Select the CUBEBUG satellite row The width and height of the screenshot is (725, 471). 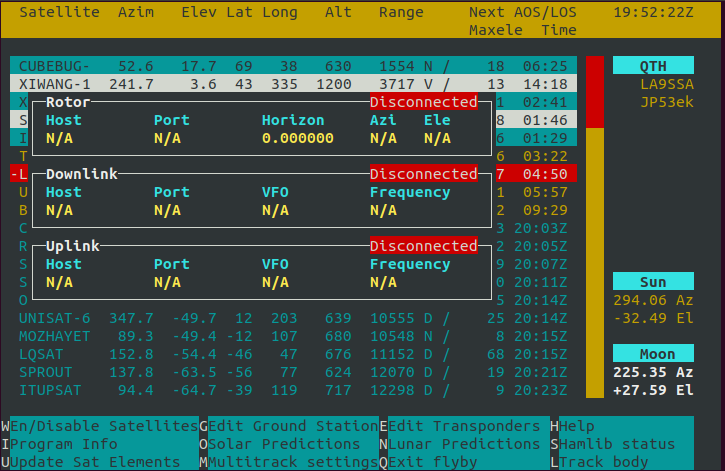coord(290,66)
